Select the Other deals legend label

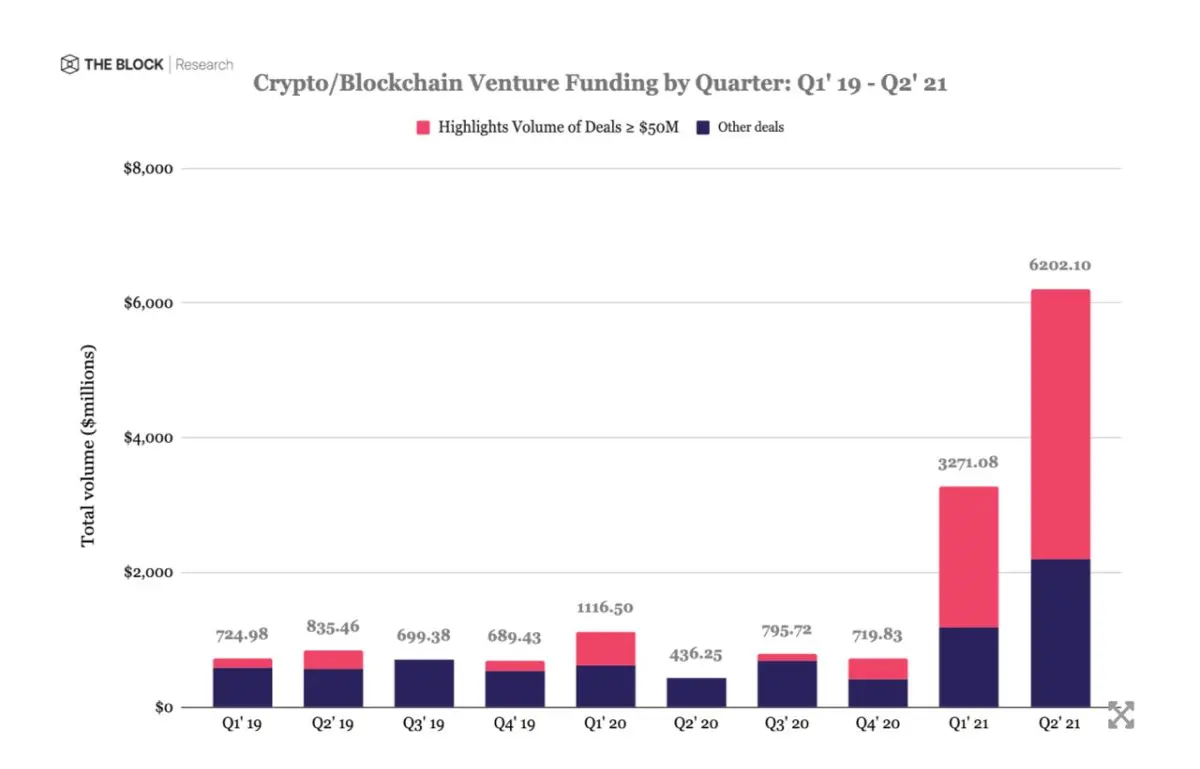(x=751, y=127)
